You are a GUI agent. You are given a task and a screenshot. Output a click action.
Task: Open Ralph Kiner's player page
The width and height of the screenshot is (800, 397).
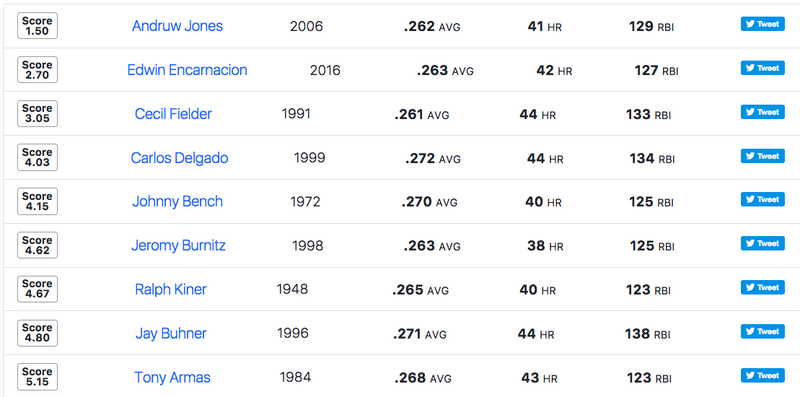coord(170,289)
